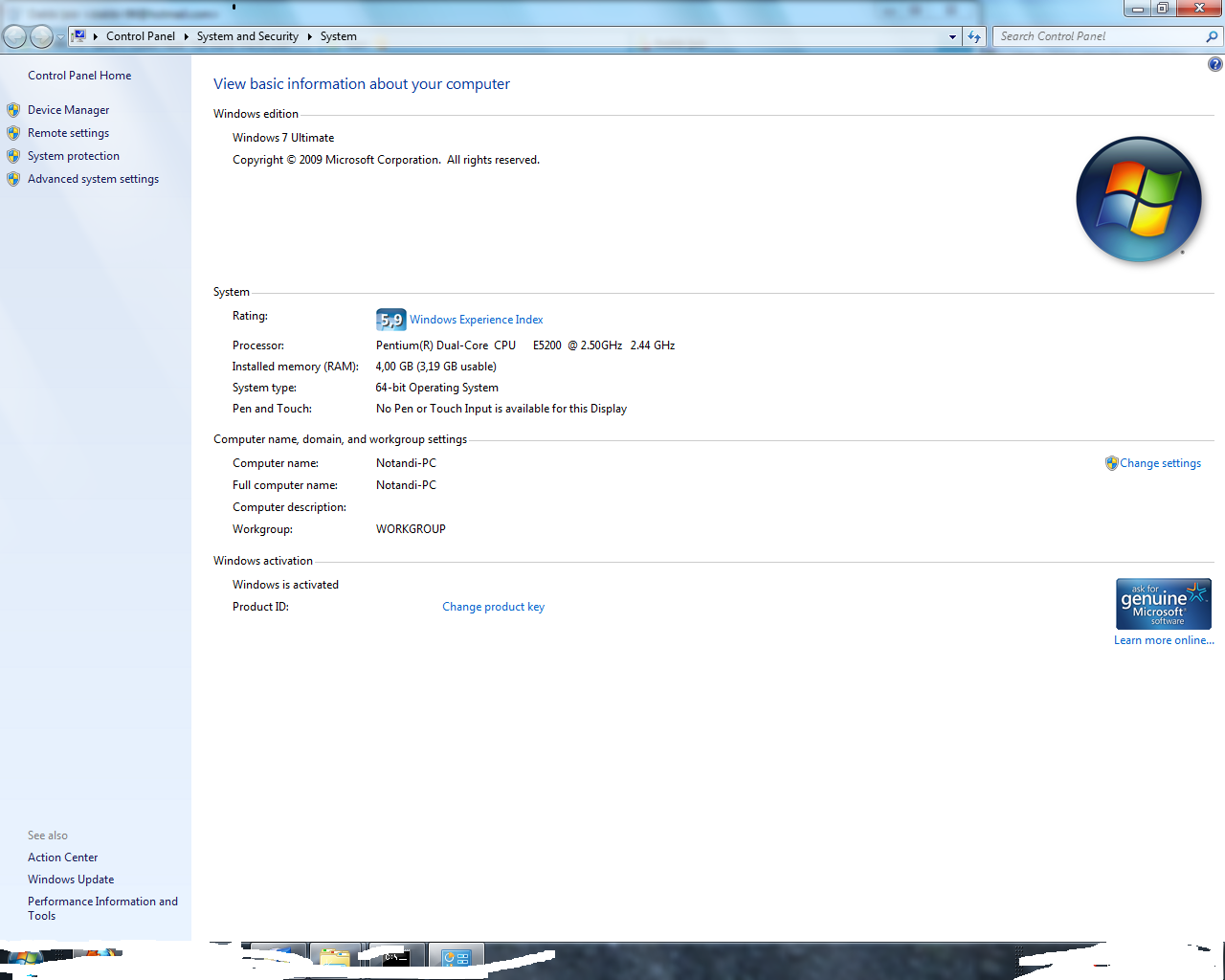Image resolution: width=1225 pixels, height=980 pixels.
Task: Click the restore window button in title bar
Action: [1162, 8]
